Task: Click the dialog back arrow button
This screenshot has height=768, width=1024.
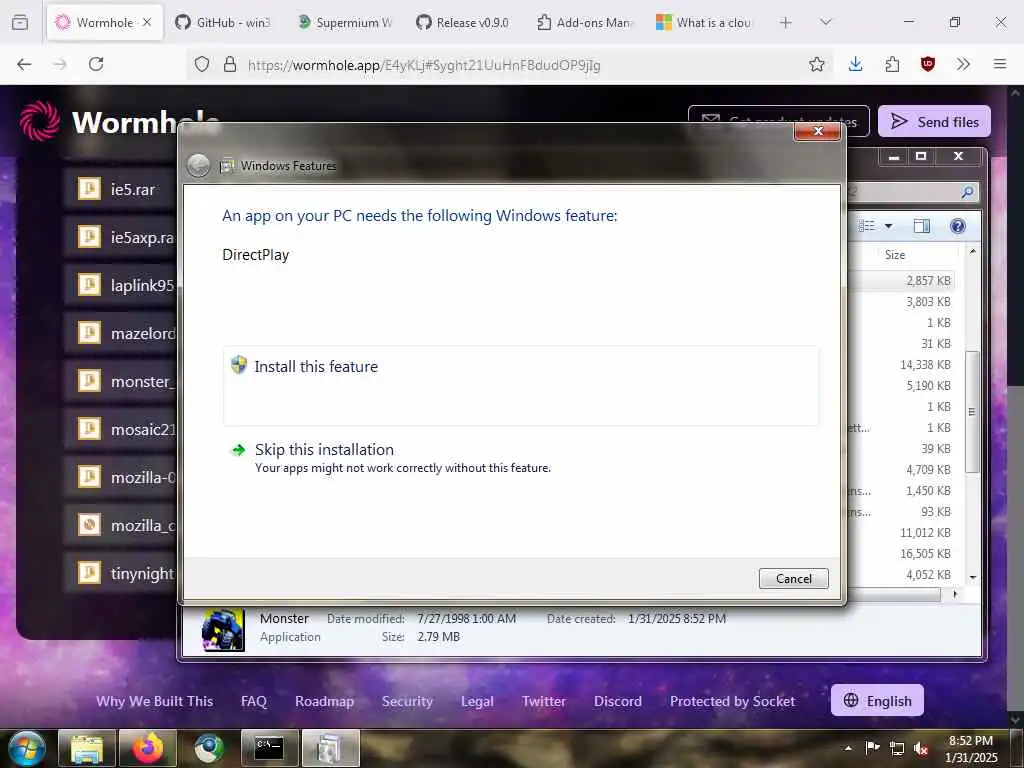Action: click(x=199, y=166)
